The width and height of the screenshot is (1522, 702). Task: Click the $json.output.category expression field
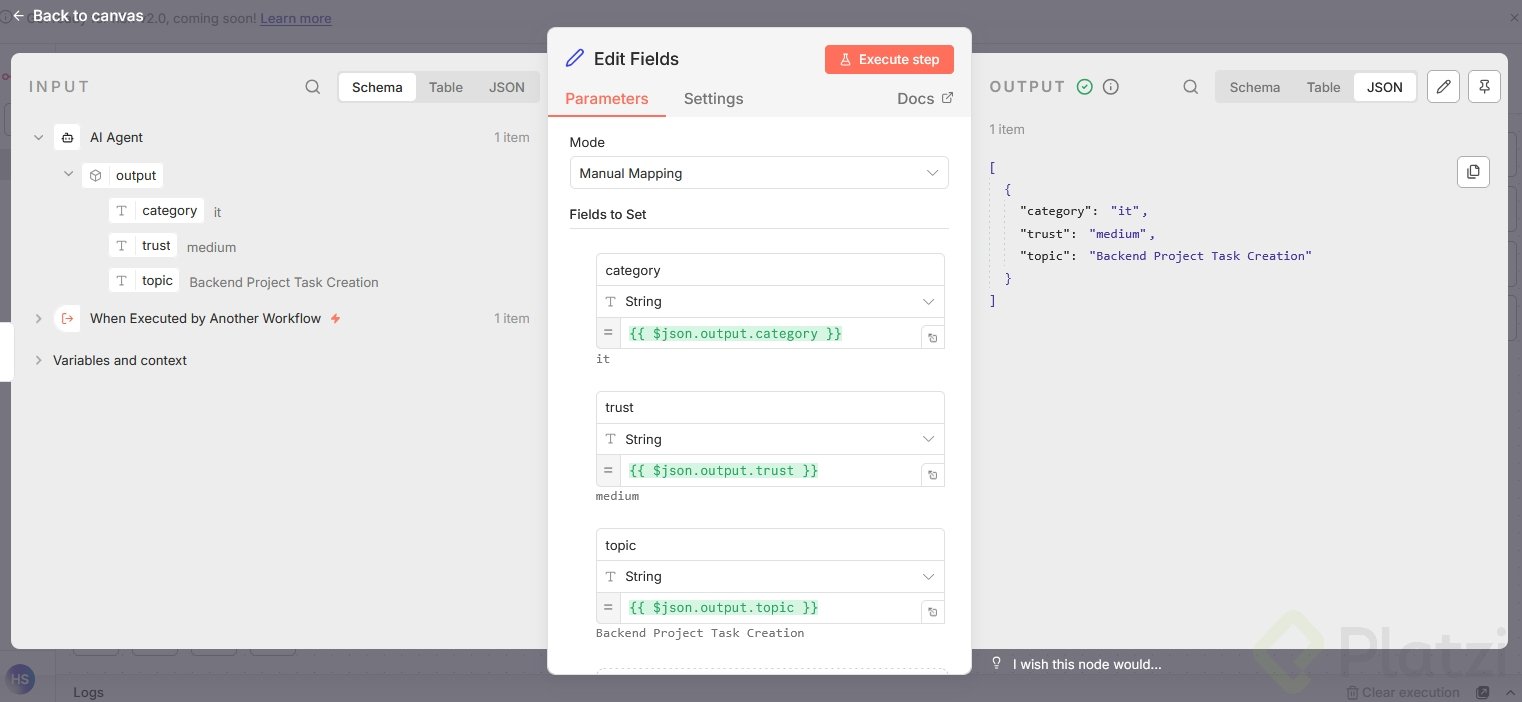click(770, 333)
